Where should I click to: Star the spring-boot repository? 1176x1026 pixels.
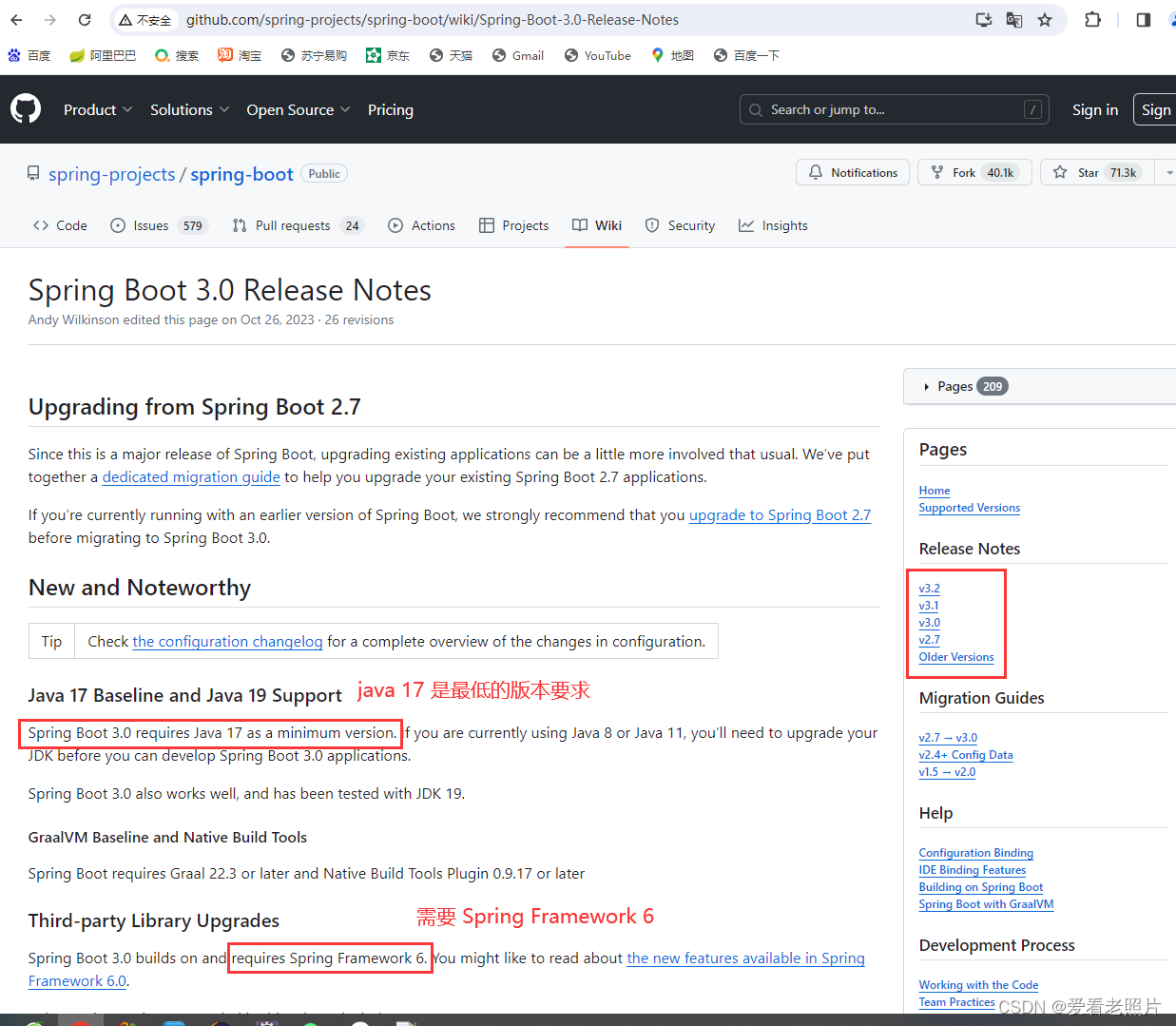click(x=1097, y=172)
